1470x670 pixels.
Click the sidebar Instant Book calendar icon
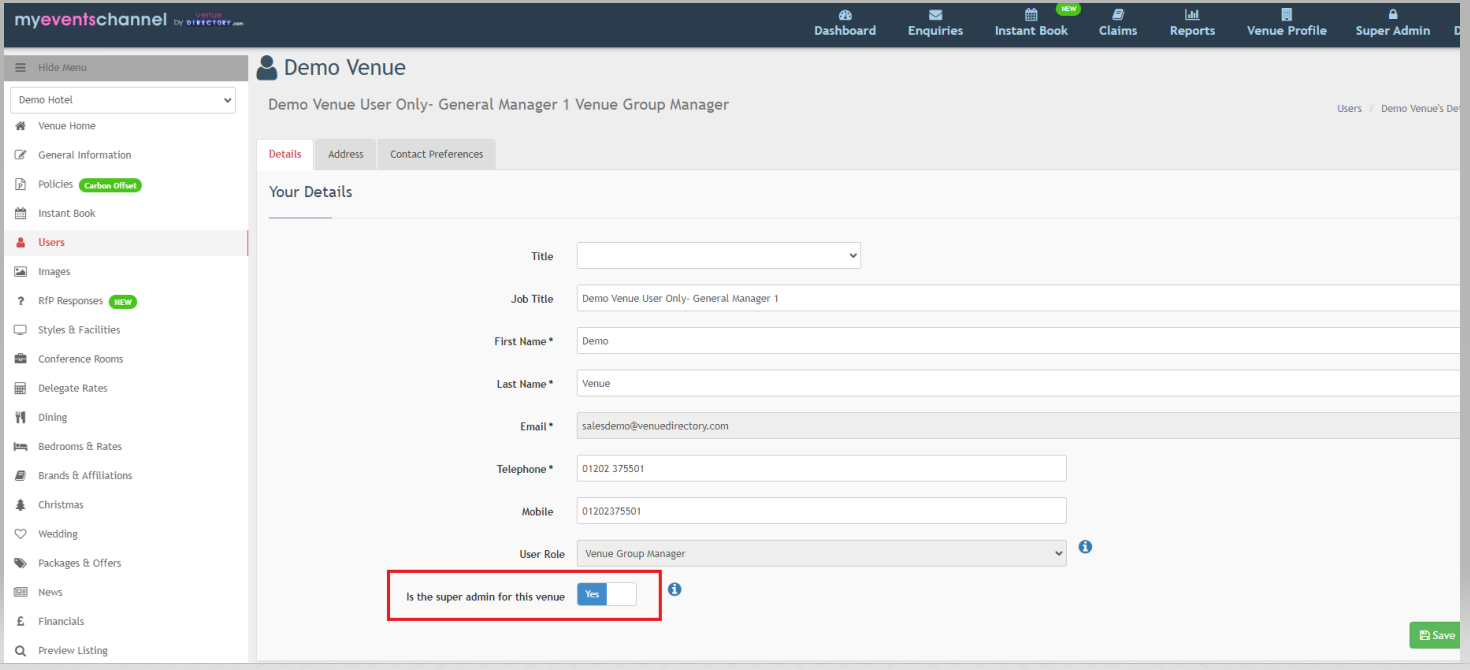point(20,213)
